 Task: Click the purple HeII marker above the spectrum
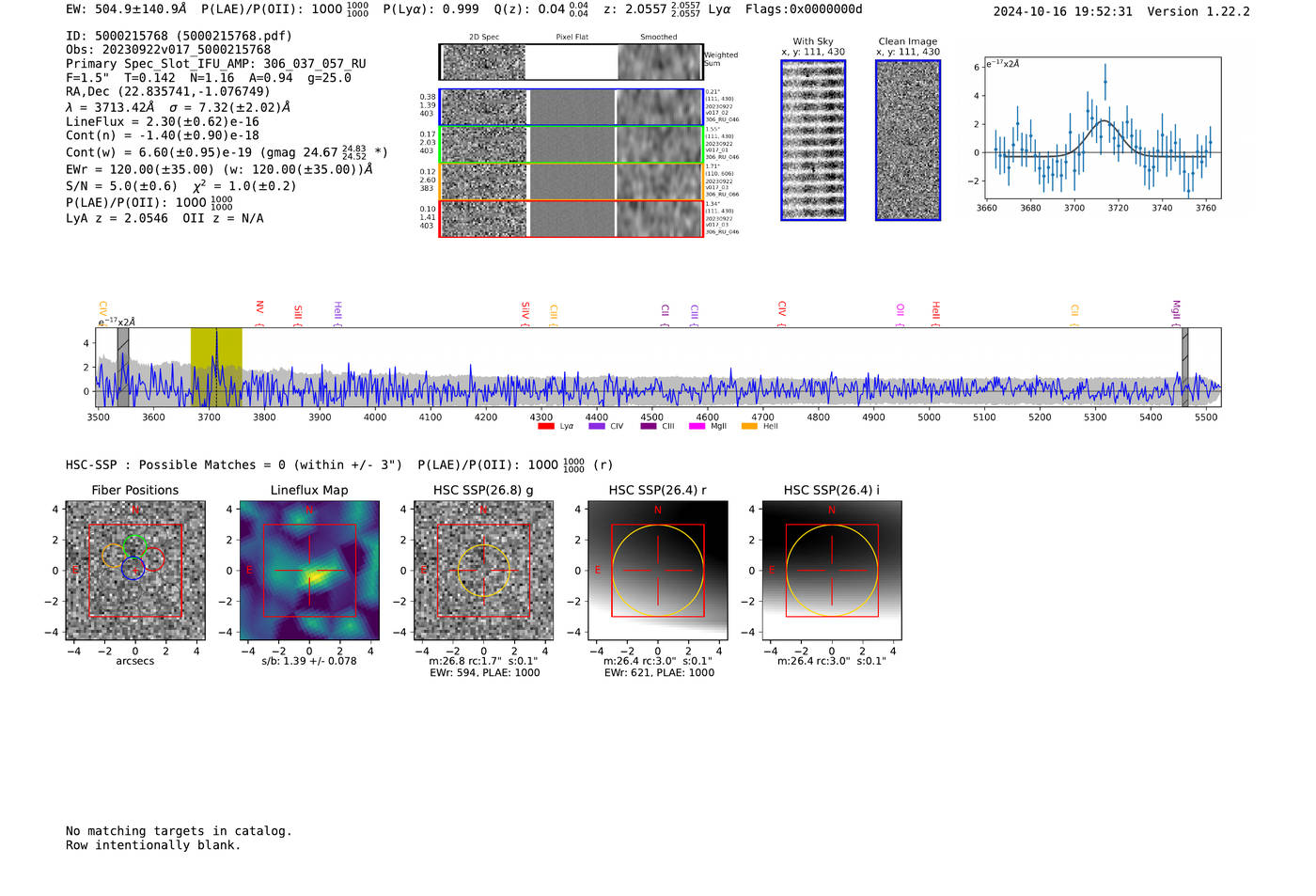coord(337,312)
